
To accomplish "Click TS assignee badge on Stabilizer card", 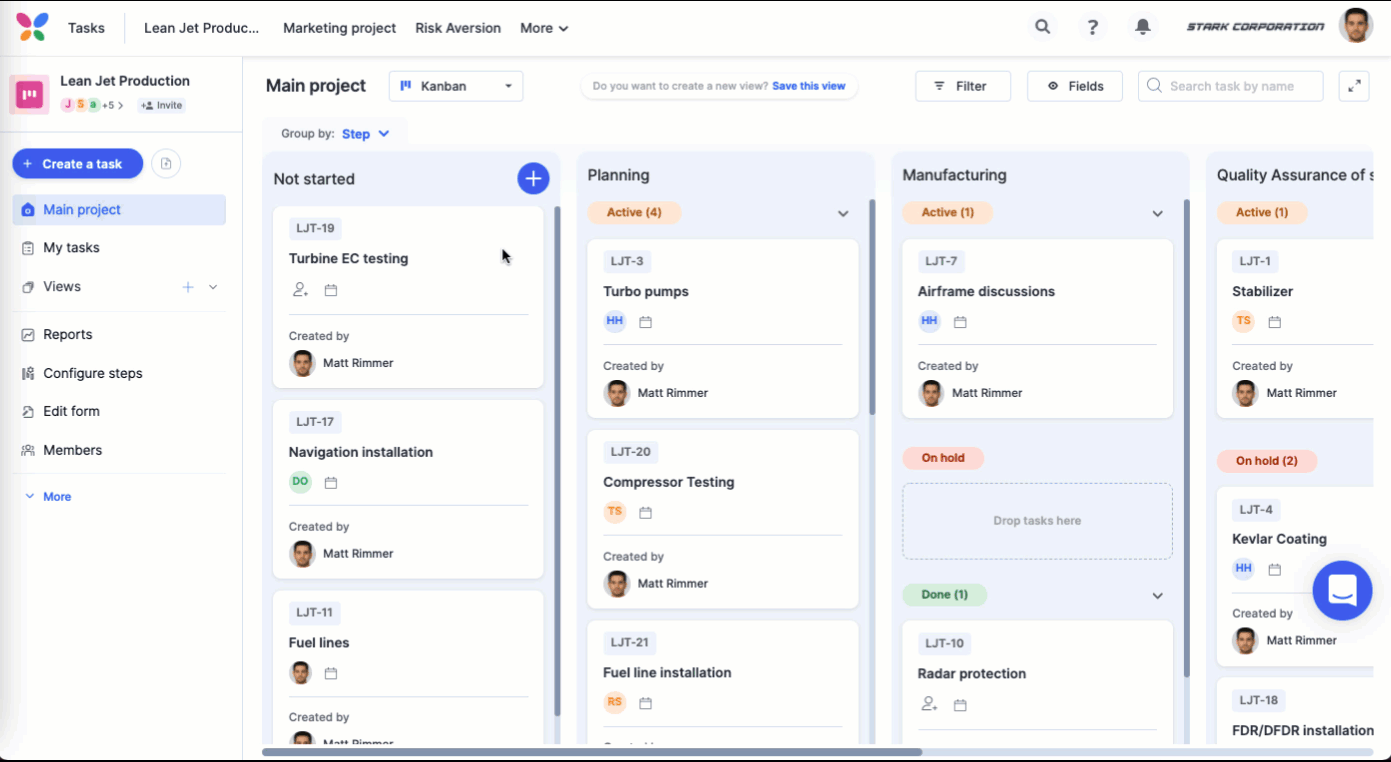I will tap(1244, 321).
